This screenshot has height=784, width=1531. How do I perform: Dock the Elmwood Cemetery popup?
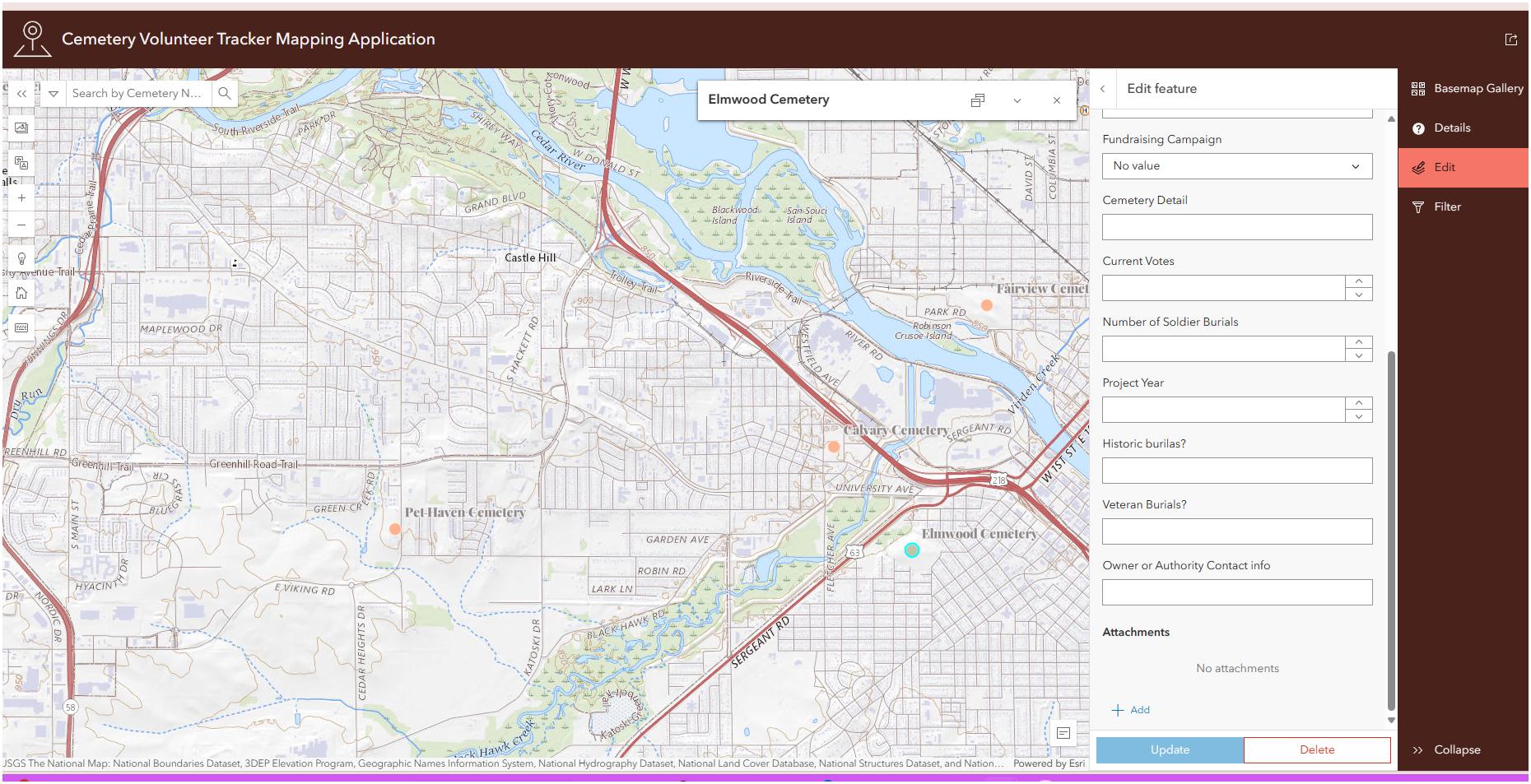pyautogui.click(x=978, y=100)
